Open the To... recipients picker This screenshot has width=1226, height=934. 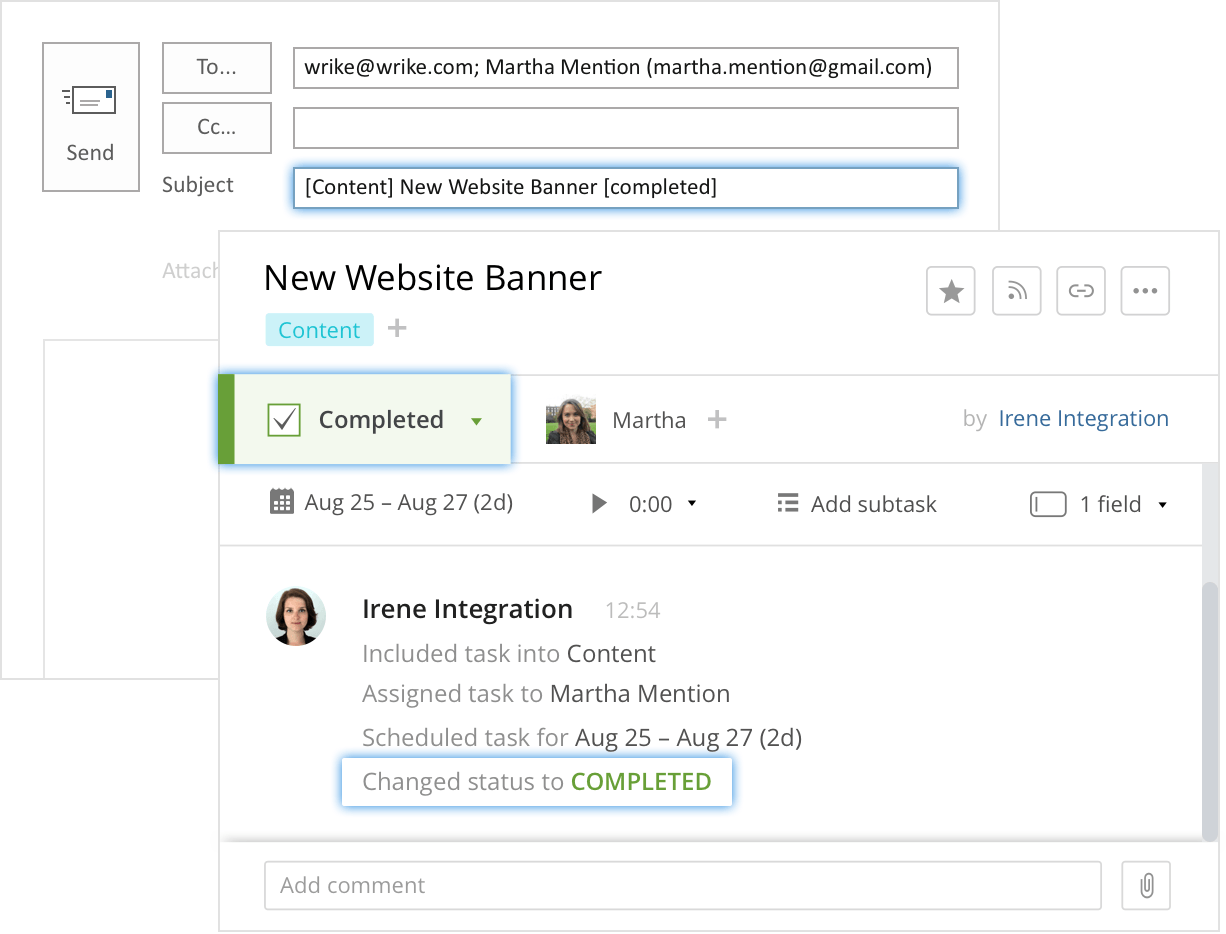tap(217, 68)
